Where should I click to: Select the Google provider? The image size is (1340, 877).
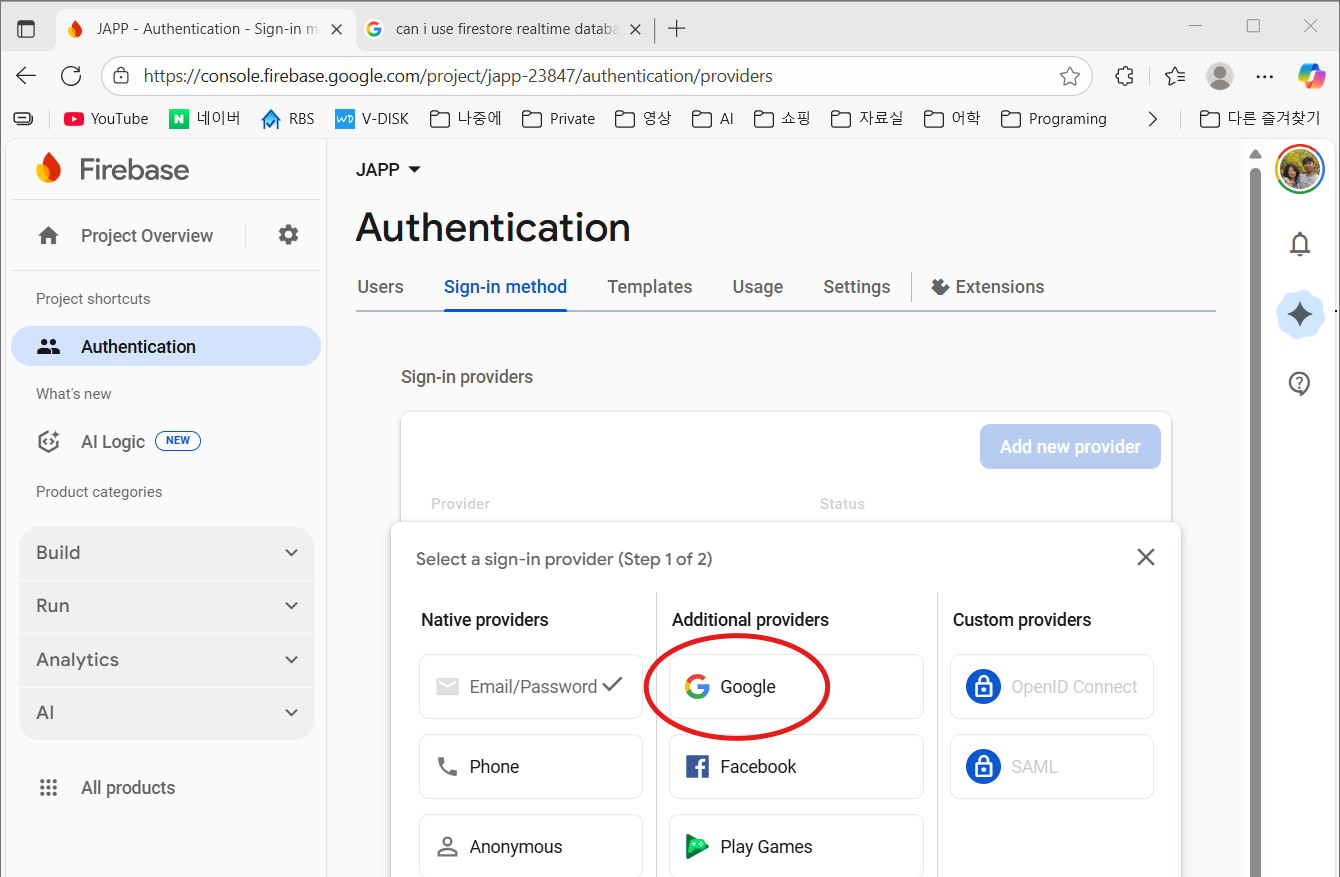pos(796,687)
